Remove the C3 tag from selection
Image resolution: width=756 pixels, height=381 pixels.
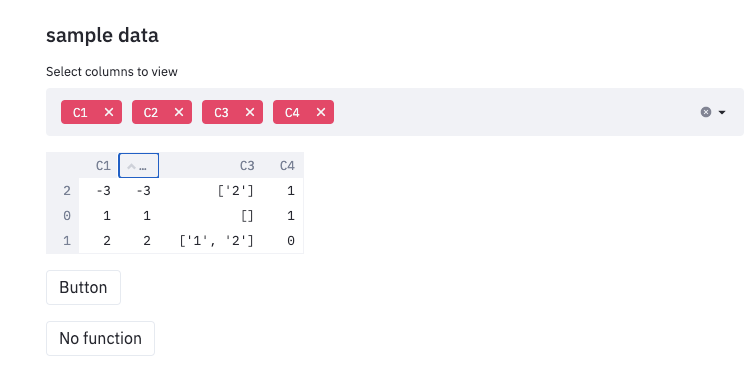250,112
